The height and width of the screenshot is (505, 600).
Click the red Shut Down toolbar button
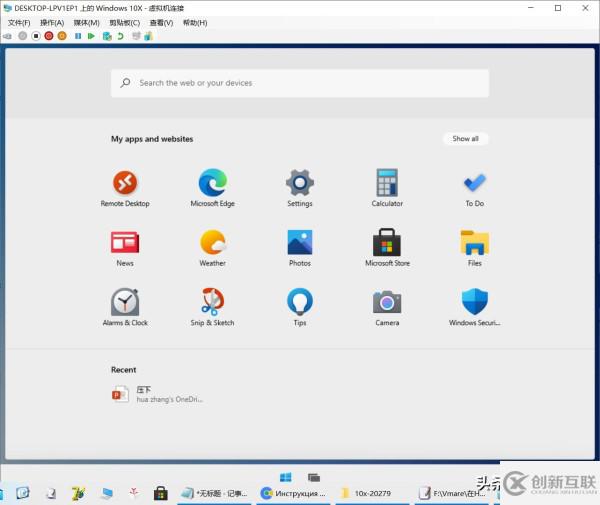[49, 36]
